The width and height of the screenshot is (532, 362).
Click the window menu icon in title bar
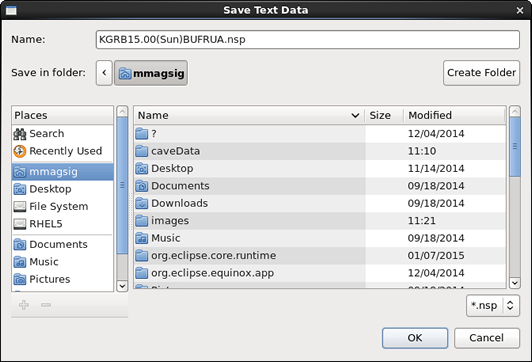coord(11,11)
